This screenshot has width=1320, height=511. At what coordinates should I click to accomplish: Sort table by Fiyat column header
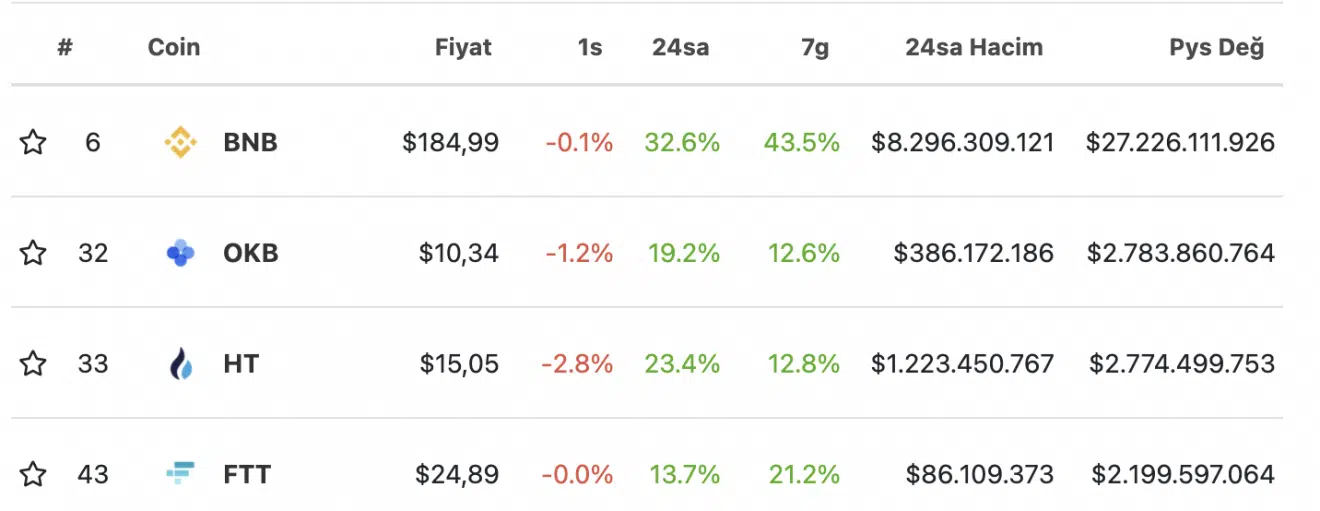(463, 47)
